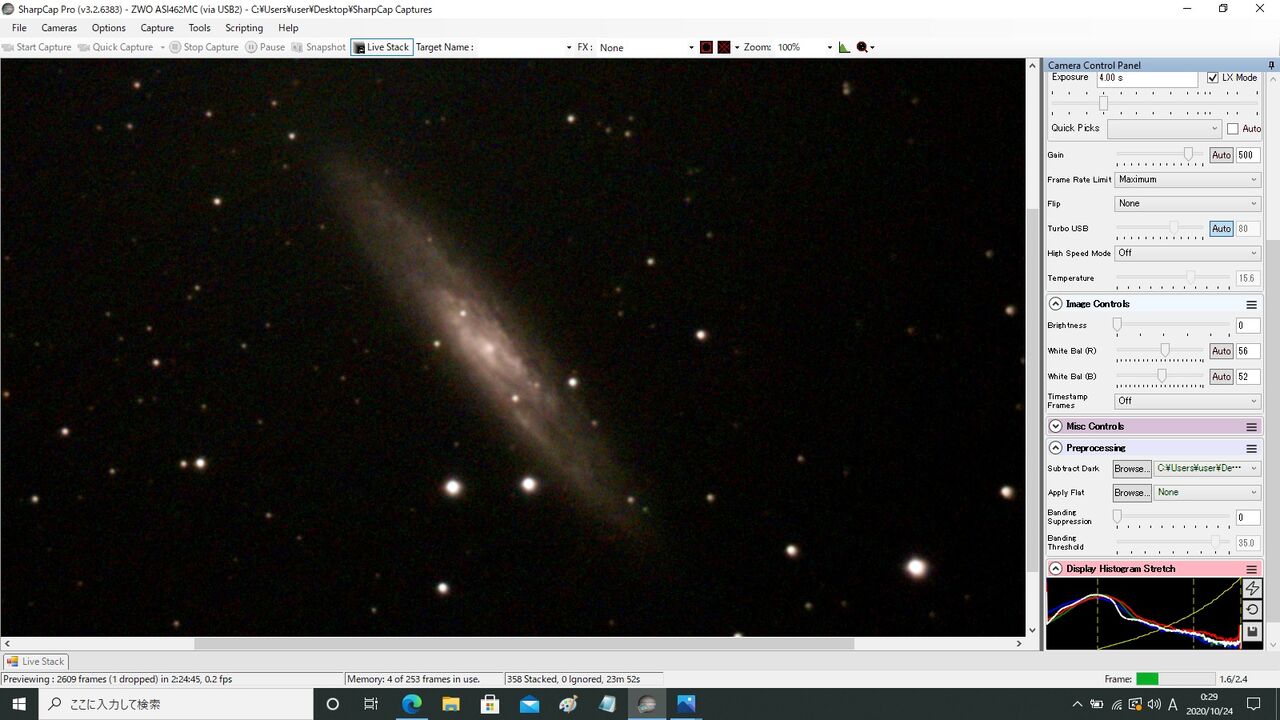Image resolution: width=1280 pixels, height=720 pixels.
Task: Click the circular reticule overlay icon
Action: tap(706, 47)
